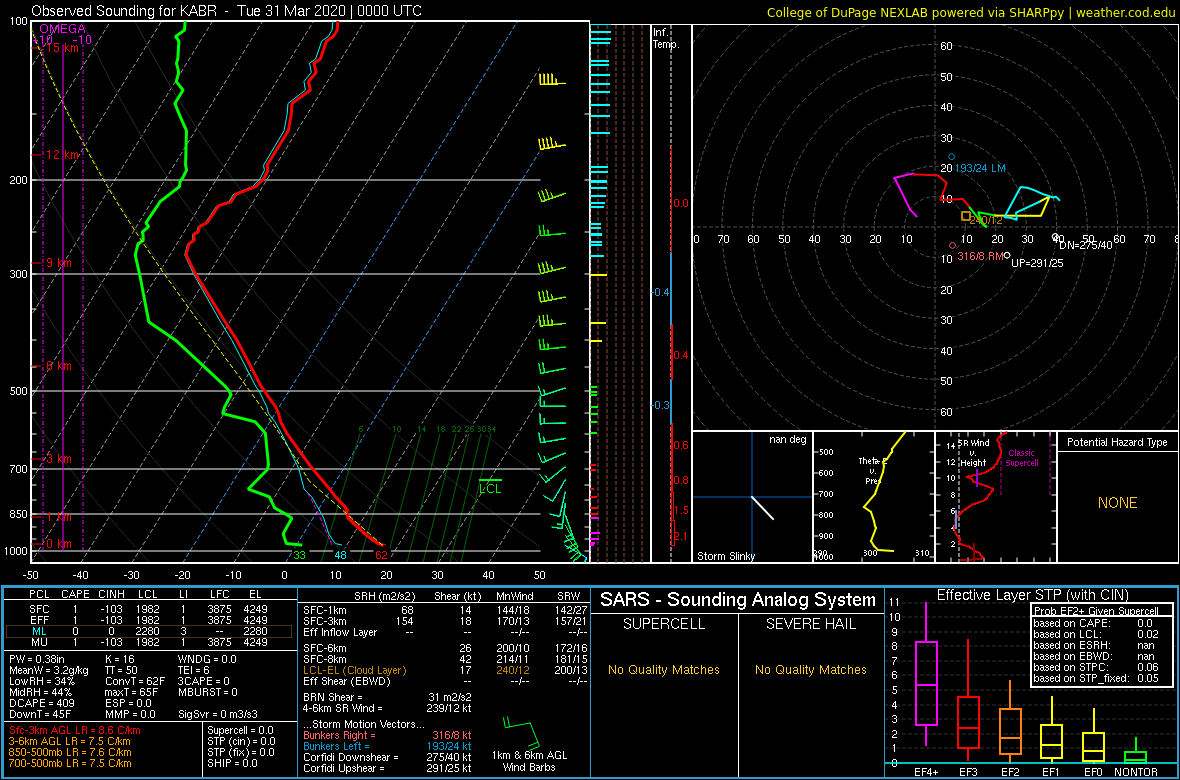Screen dimensions: 1180x780
Task: Click the 9 km height label
Action: pyautogui.click(x=57, y=263)
